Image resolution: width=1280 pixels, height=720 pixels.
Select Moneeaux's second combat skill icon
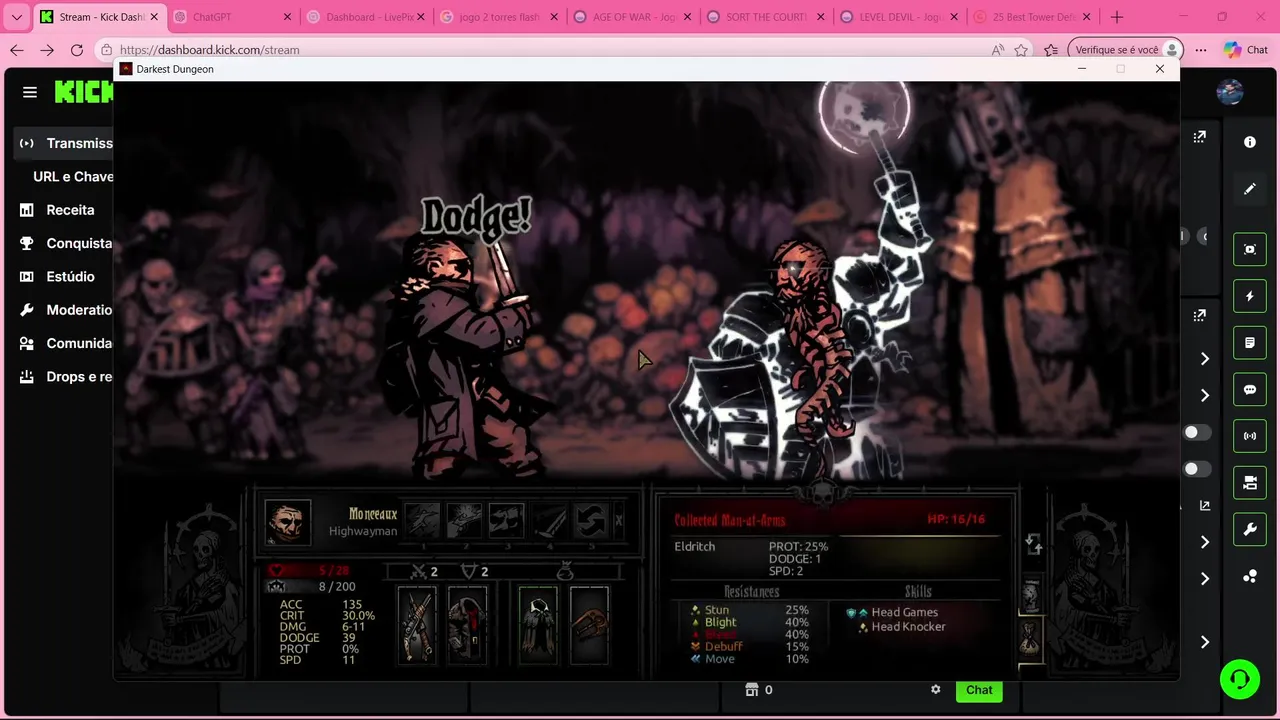click(464, 521)
